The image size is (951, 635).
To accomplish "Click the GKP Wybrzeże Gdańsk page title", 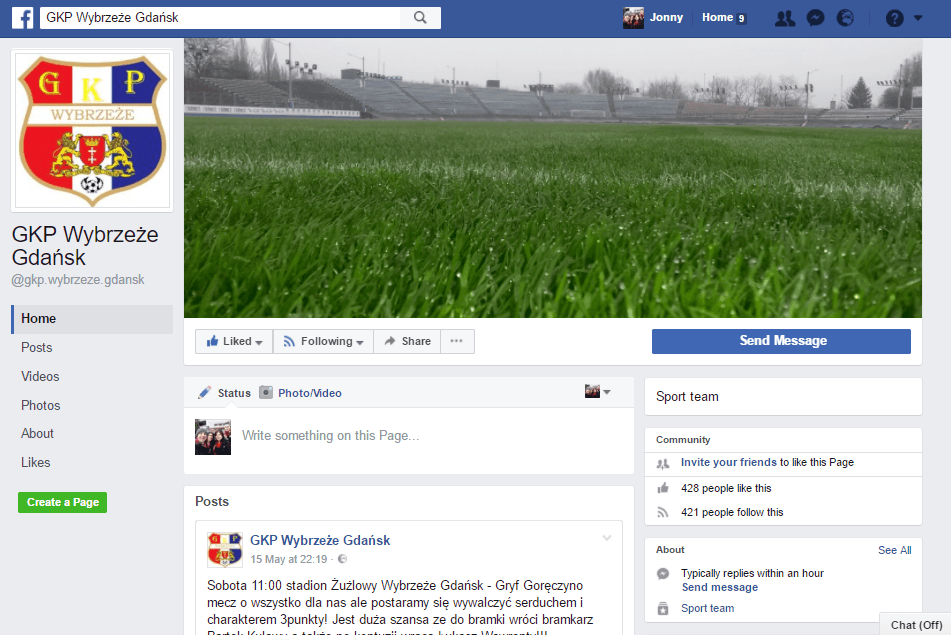I will [85, 246].
